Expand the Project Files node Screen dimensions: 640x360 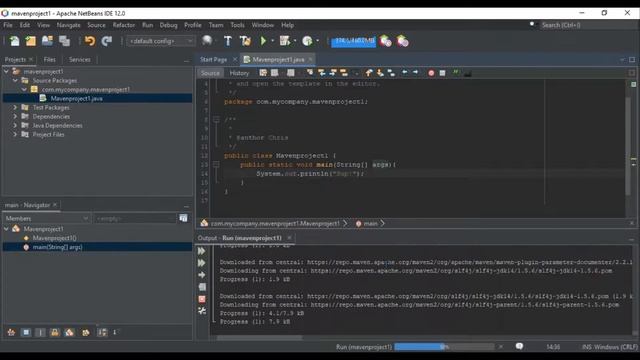pos(15,134)
